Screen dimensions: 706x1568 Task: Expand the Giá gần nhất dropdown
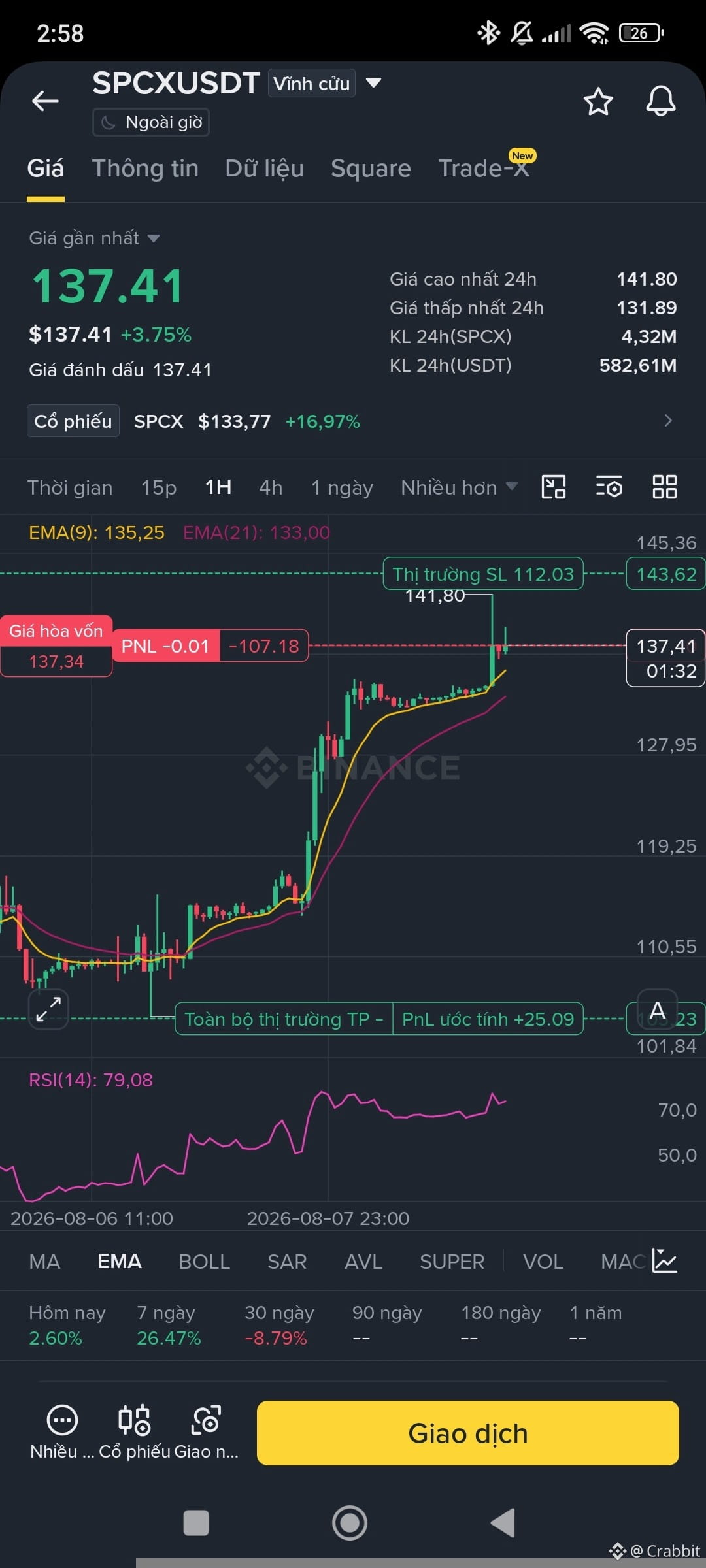point(154,238)
